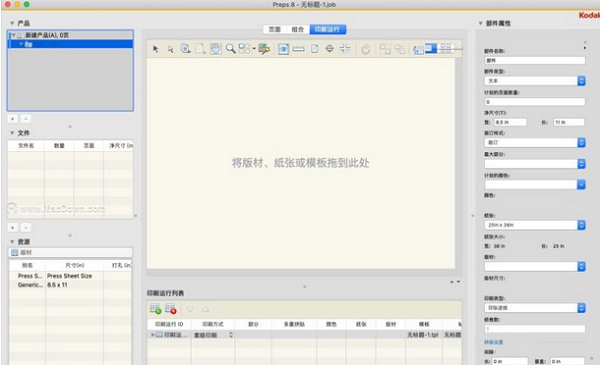Collapse the 资源 panel
The width and height of the screenshot is (600, 365).
click(12, 242)
